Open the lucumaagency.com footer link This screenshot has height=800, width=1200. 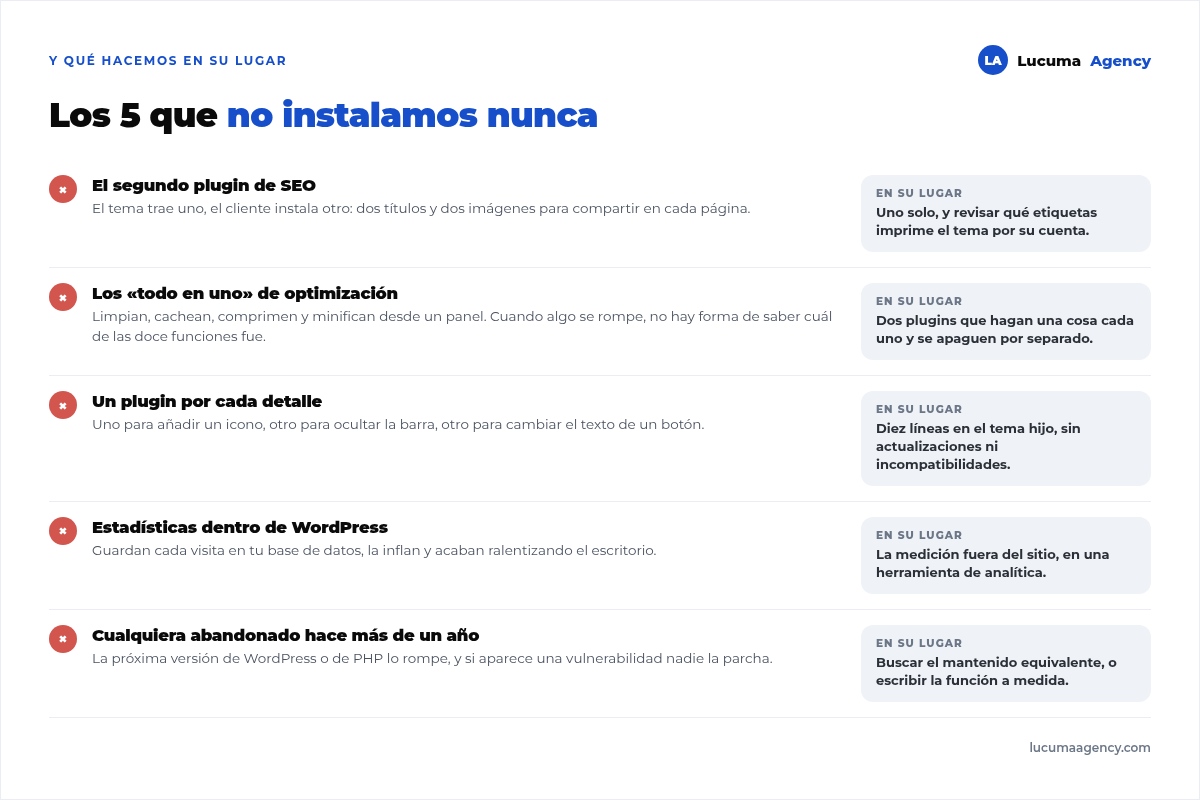pos(1090,747)
